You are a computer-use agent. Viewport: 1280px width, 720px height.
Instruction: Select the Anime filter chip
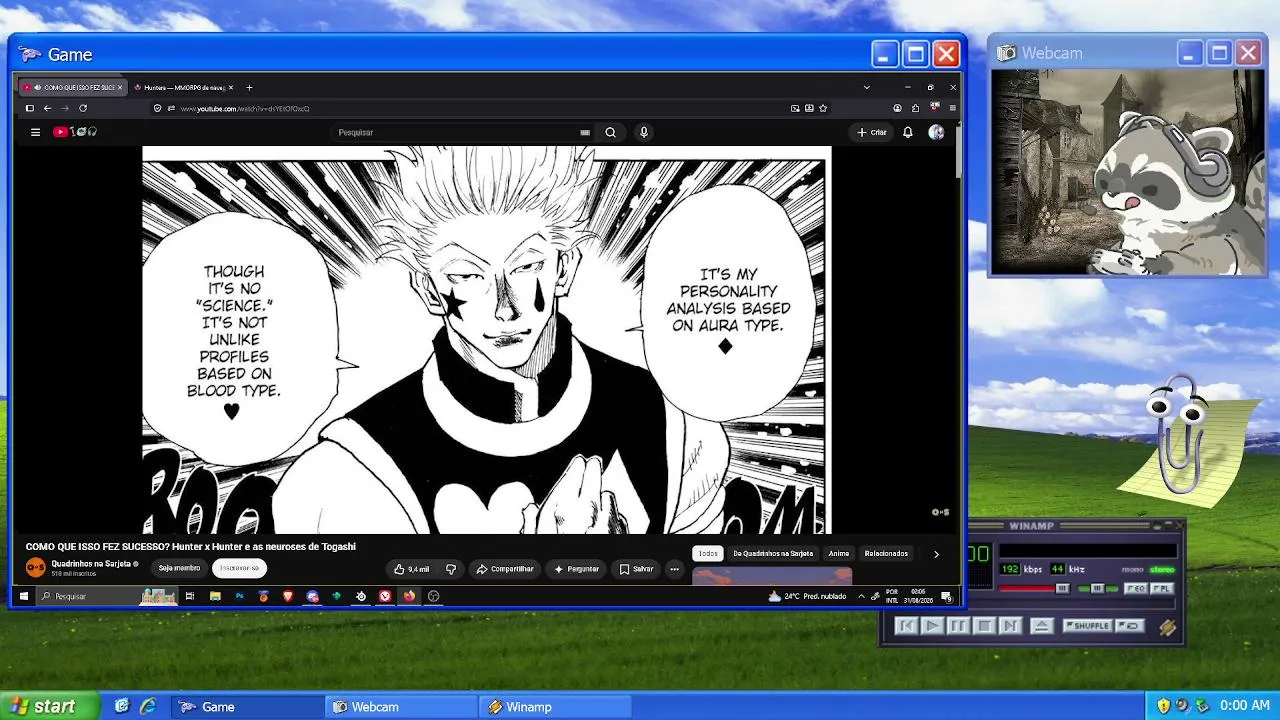click(839, 554)
